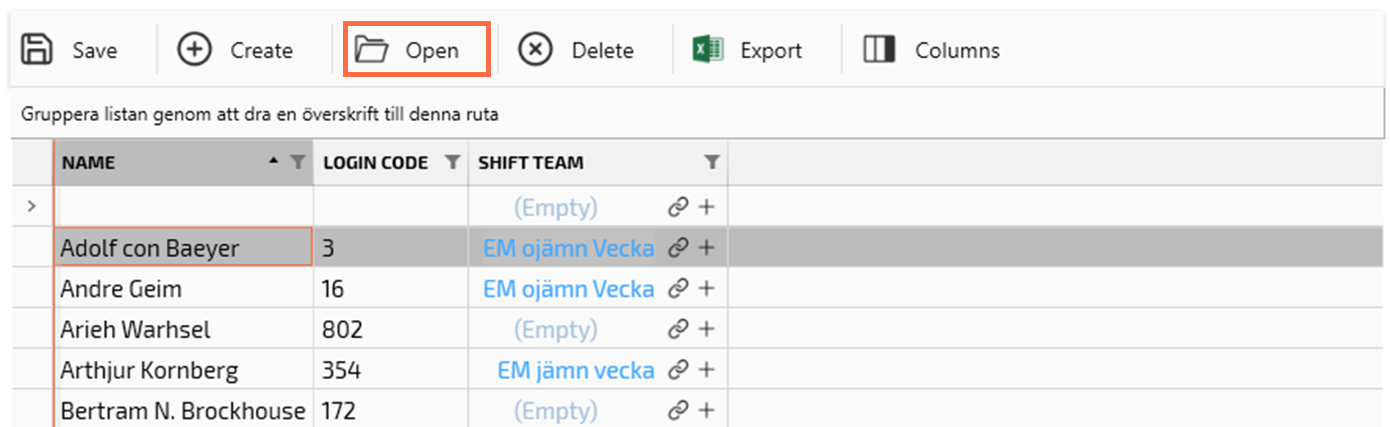This screenshot has height=427, width=1390.
Task: Click the NAME filter row input cell
Action: (183, 207)
